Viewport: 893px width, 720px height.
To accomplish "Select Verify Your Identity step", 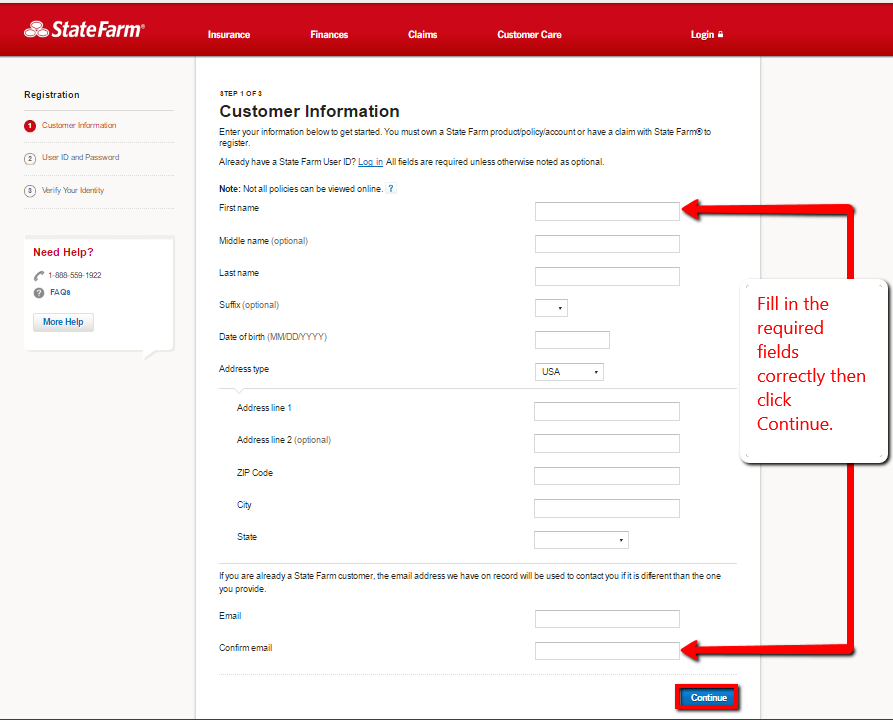I will tap(73, 190).
